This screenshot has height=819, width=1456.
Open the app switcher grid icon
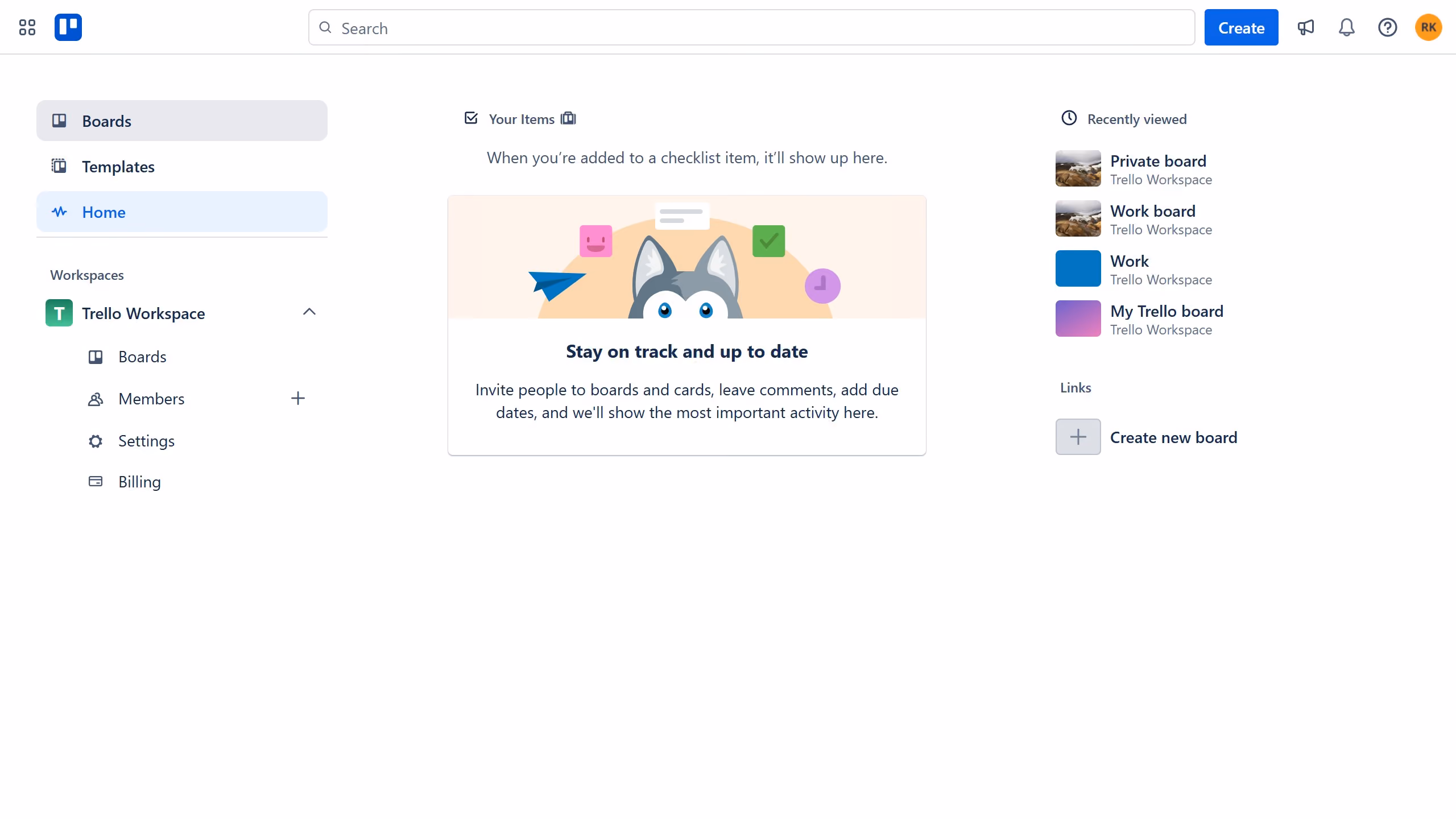27,27
